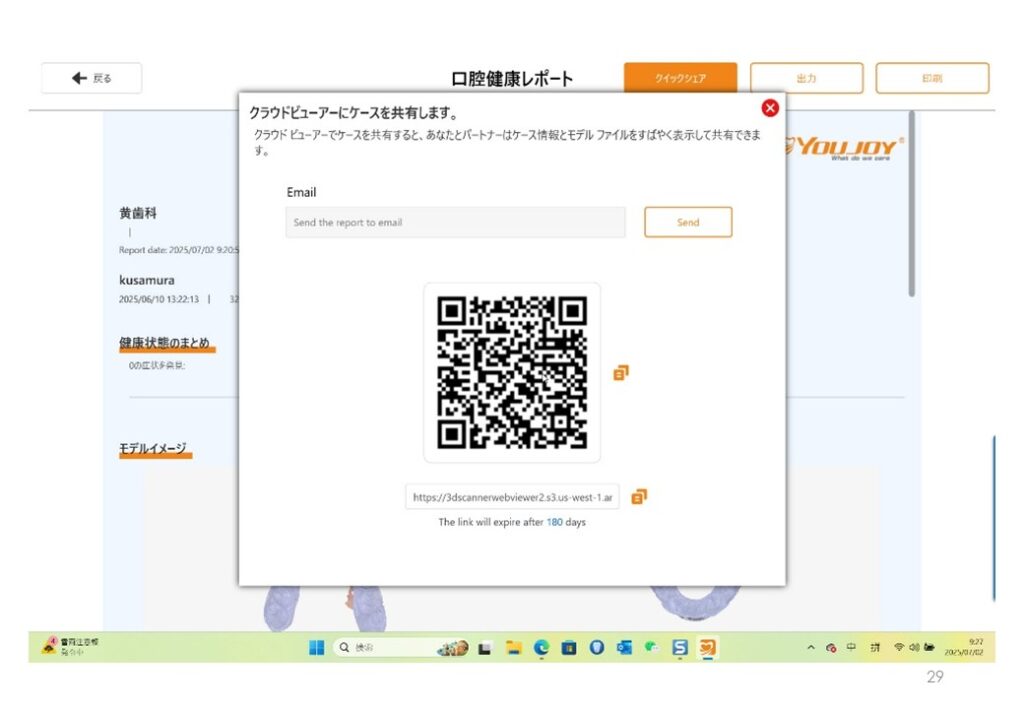Click the email address input field
This screenshot has width=1024, height=709.
455,222
